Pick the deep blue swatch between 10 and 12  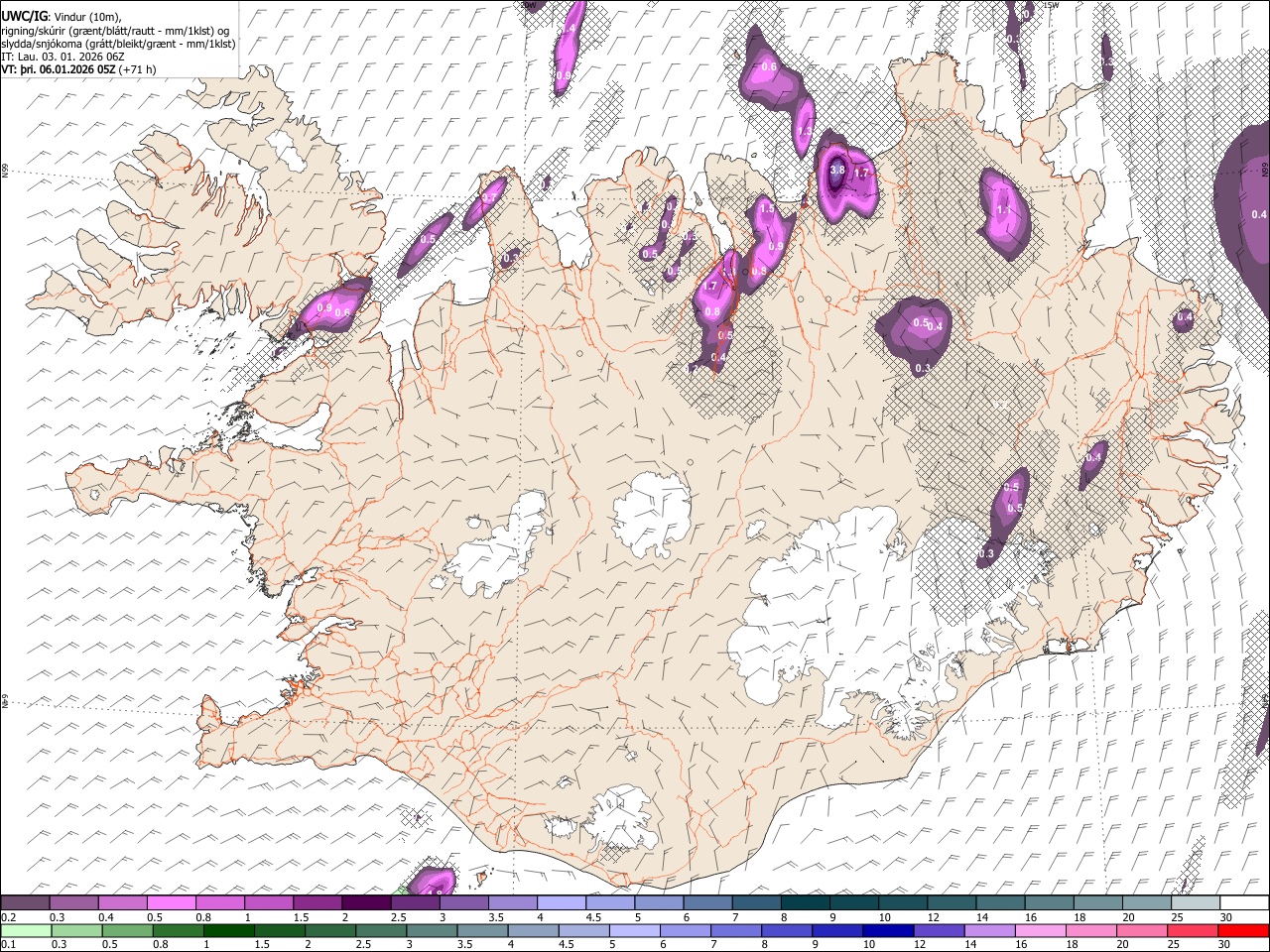click(x=888, y=931)
